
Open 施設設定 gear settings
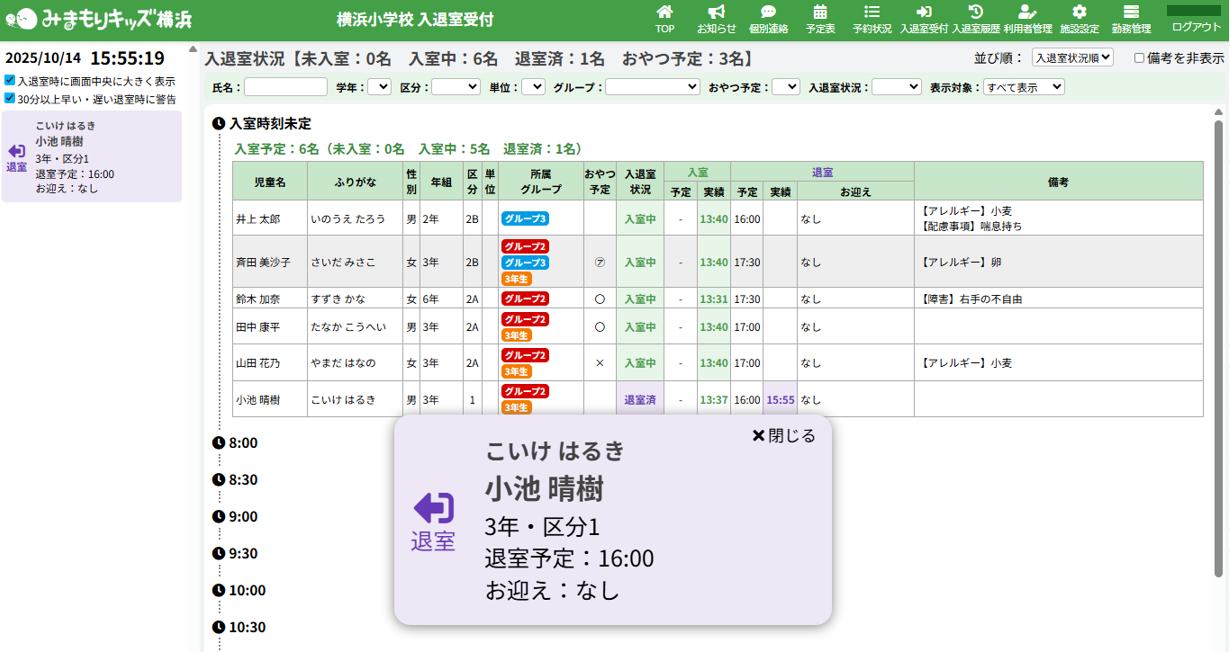(x=1079, y=18)
